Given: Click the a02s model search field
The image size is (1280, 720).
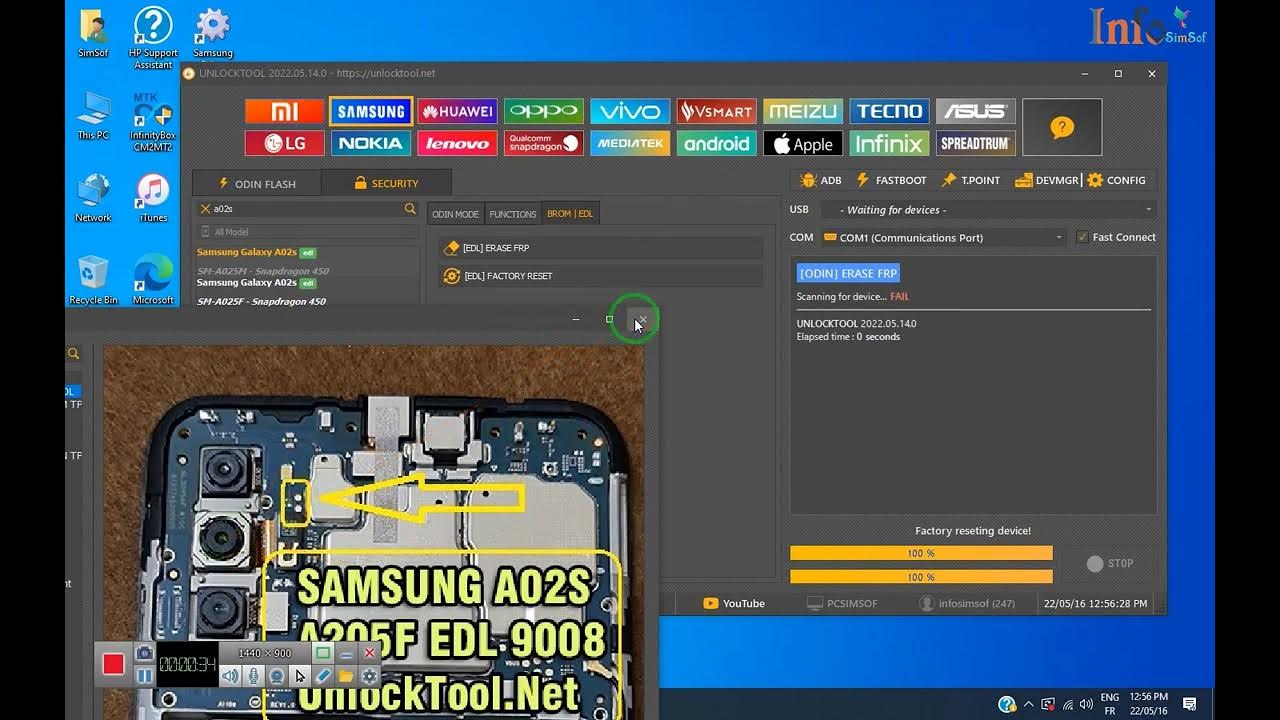Looking at the screenshot, I should click(x=306, y=209).
